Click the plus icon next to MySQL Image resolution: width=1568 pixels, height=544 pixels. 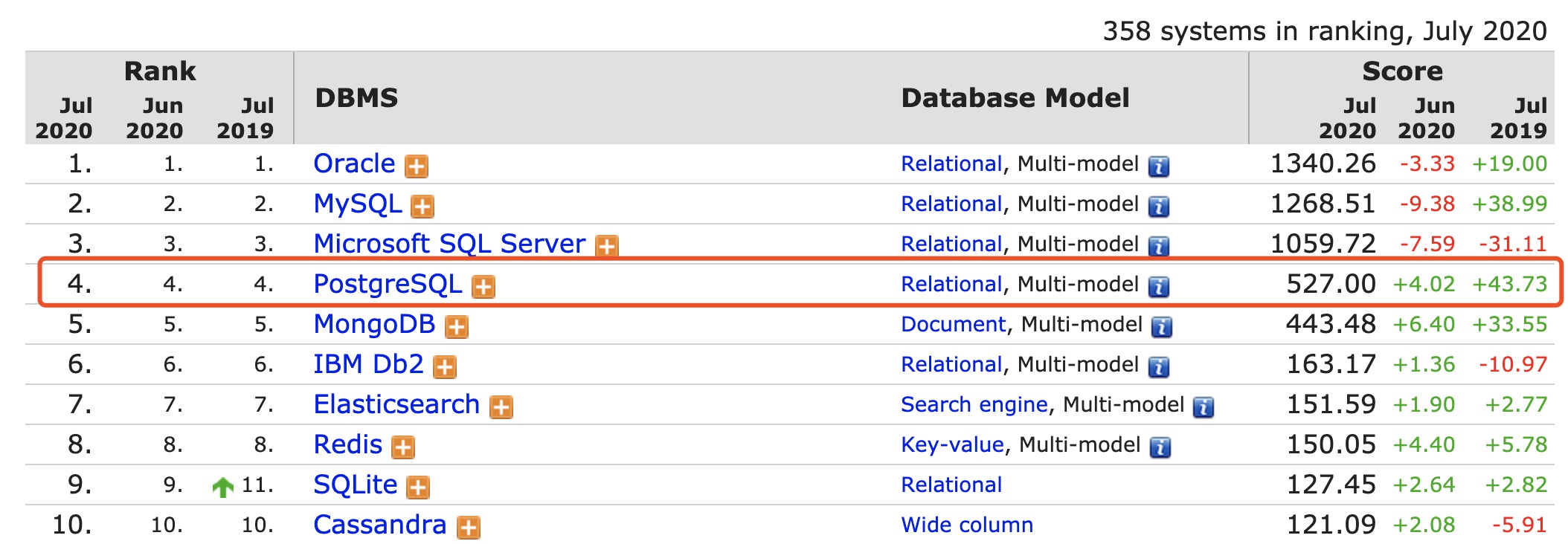(422, 207)
